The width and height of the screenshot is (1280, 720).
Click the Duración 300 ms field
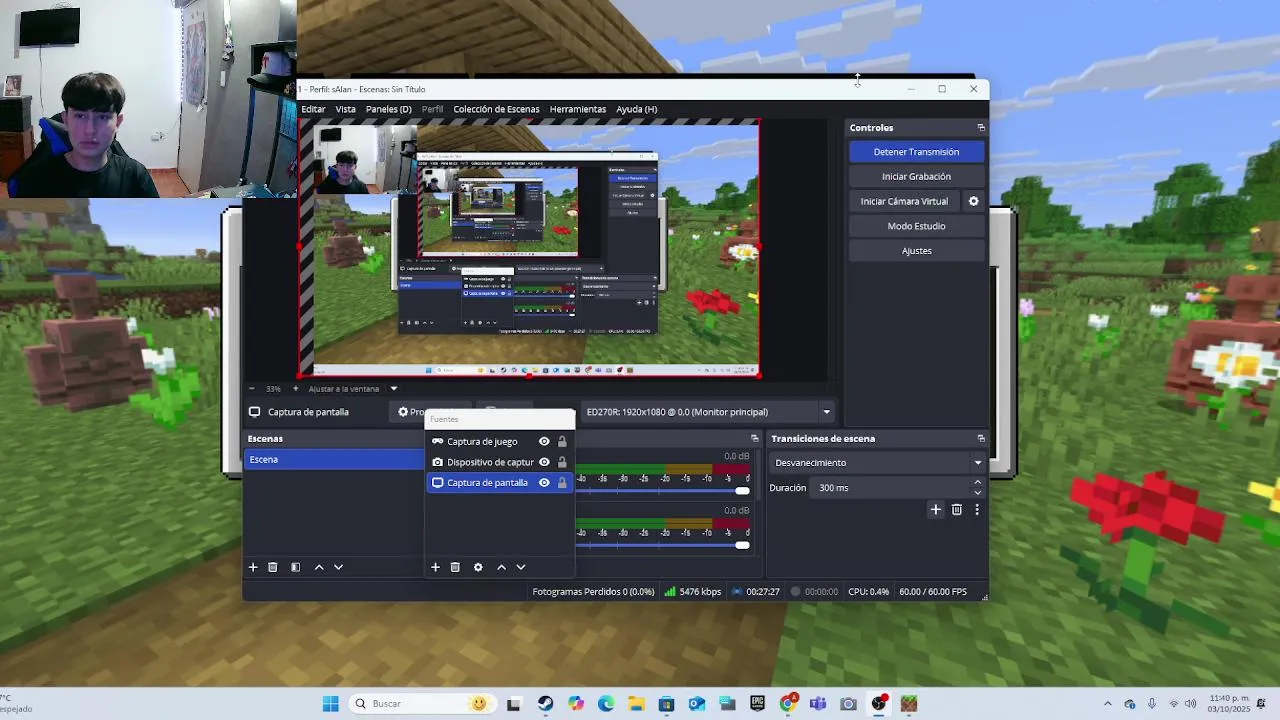(892, 488)
